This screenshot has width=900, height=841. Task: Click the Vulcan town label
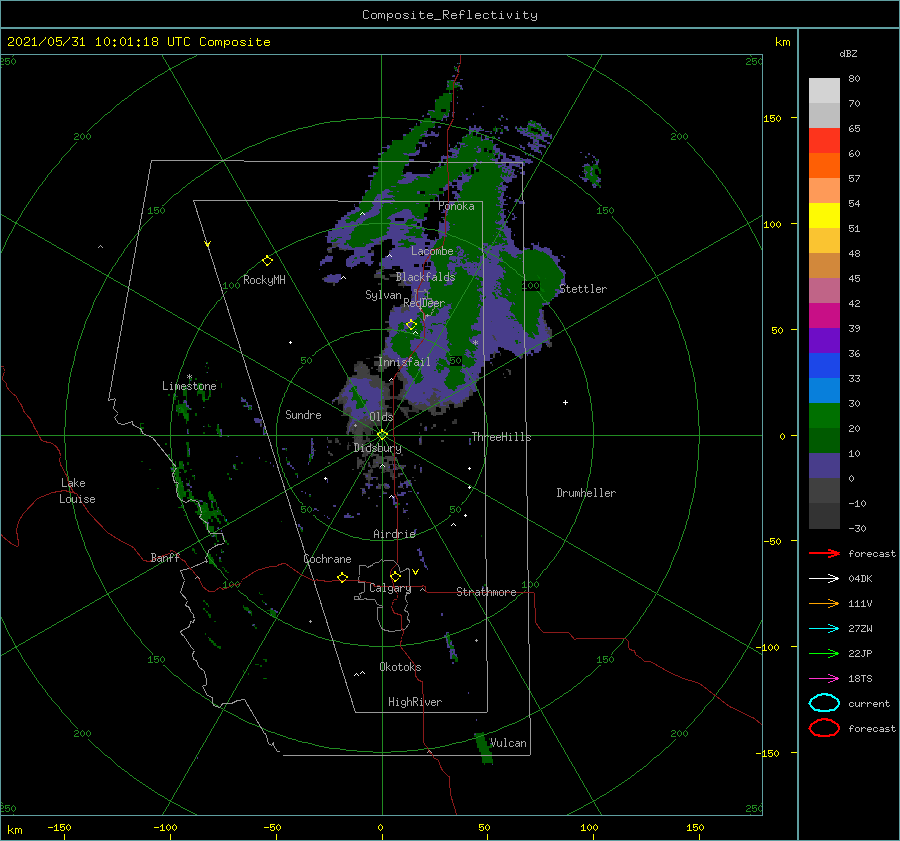click(x=508, y=743)
